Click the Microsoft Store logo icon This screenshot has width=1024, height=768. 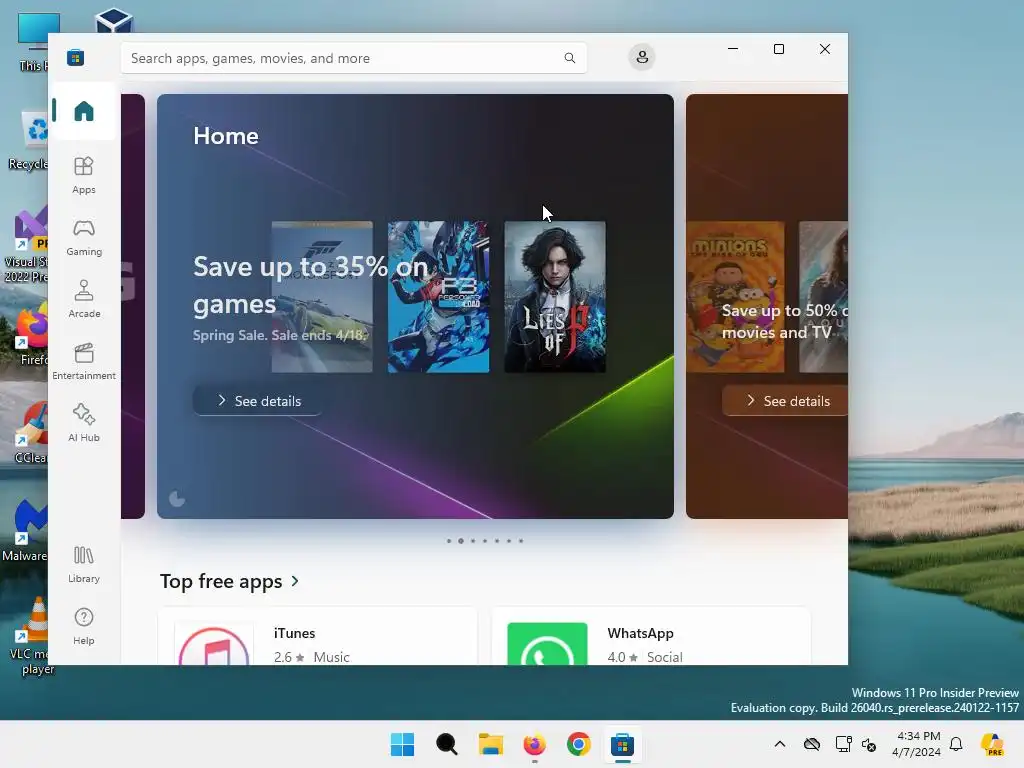[x=75, y=57]
